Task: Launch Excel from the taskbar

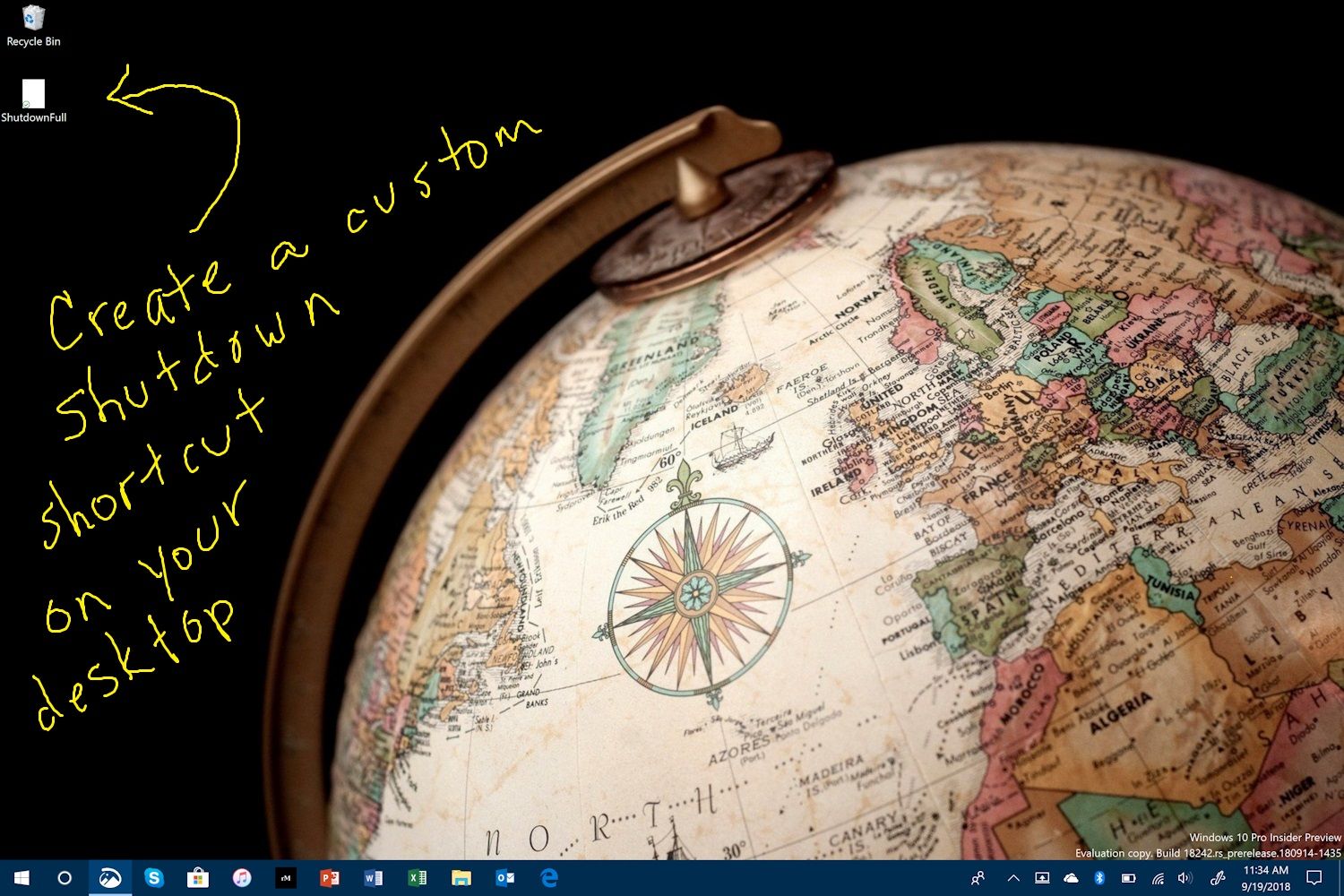Action: [x=418, y=878]
